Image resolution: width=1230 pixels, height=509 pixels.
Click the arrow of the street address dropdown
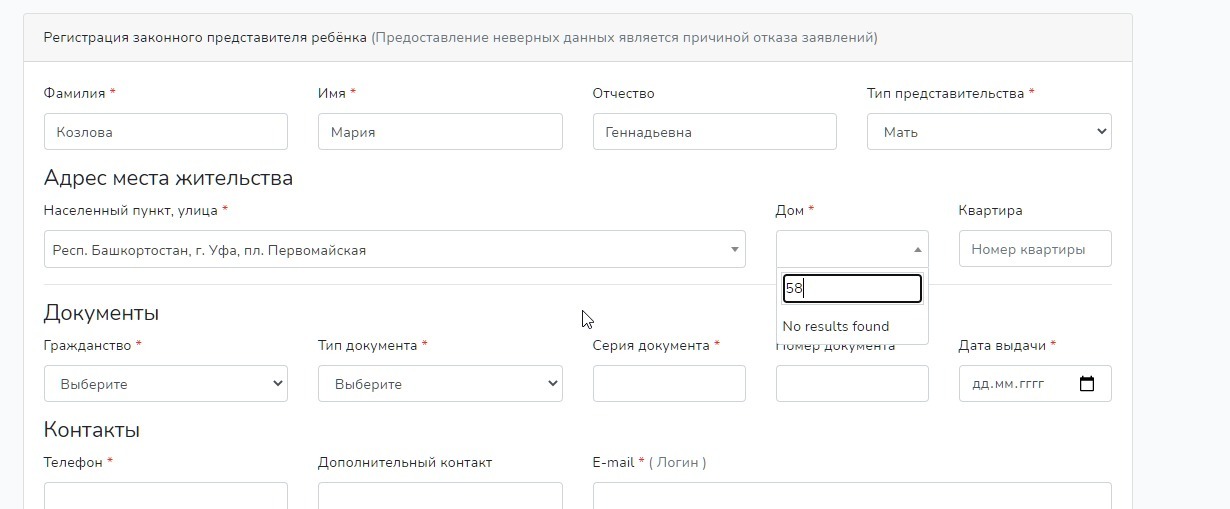[735, 250]
